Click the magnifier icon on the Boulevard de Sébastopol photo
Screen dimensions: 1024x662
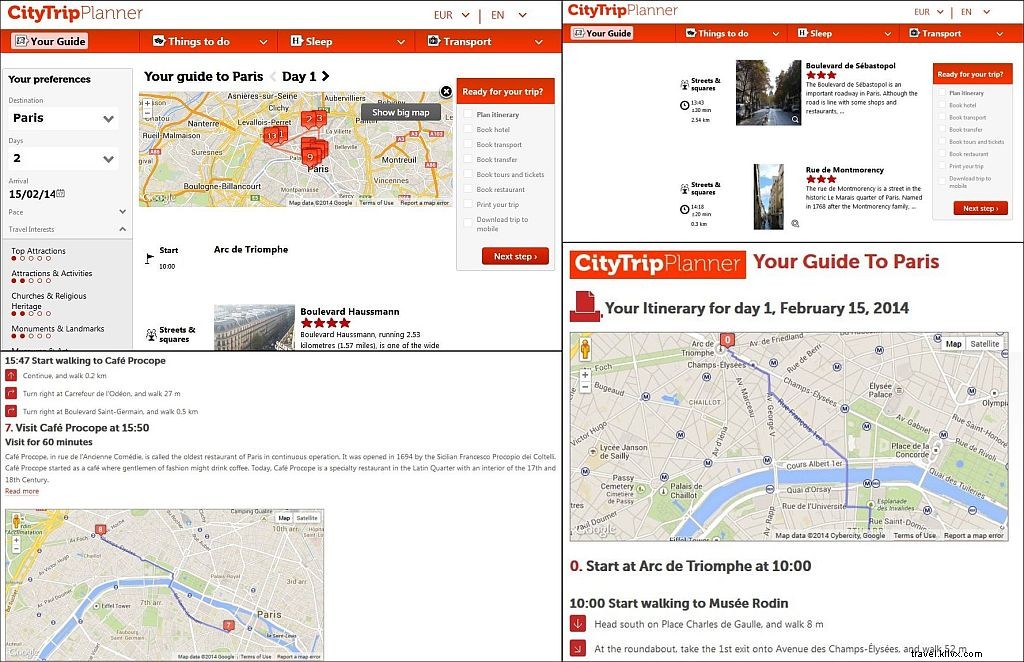pyautogui.click(x=795, y=119)
